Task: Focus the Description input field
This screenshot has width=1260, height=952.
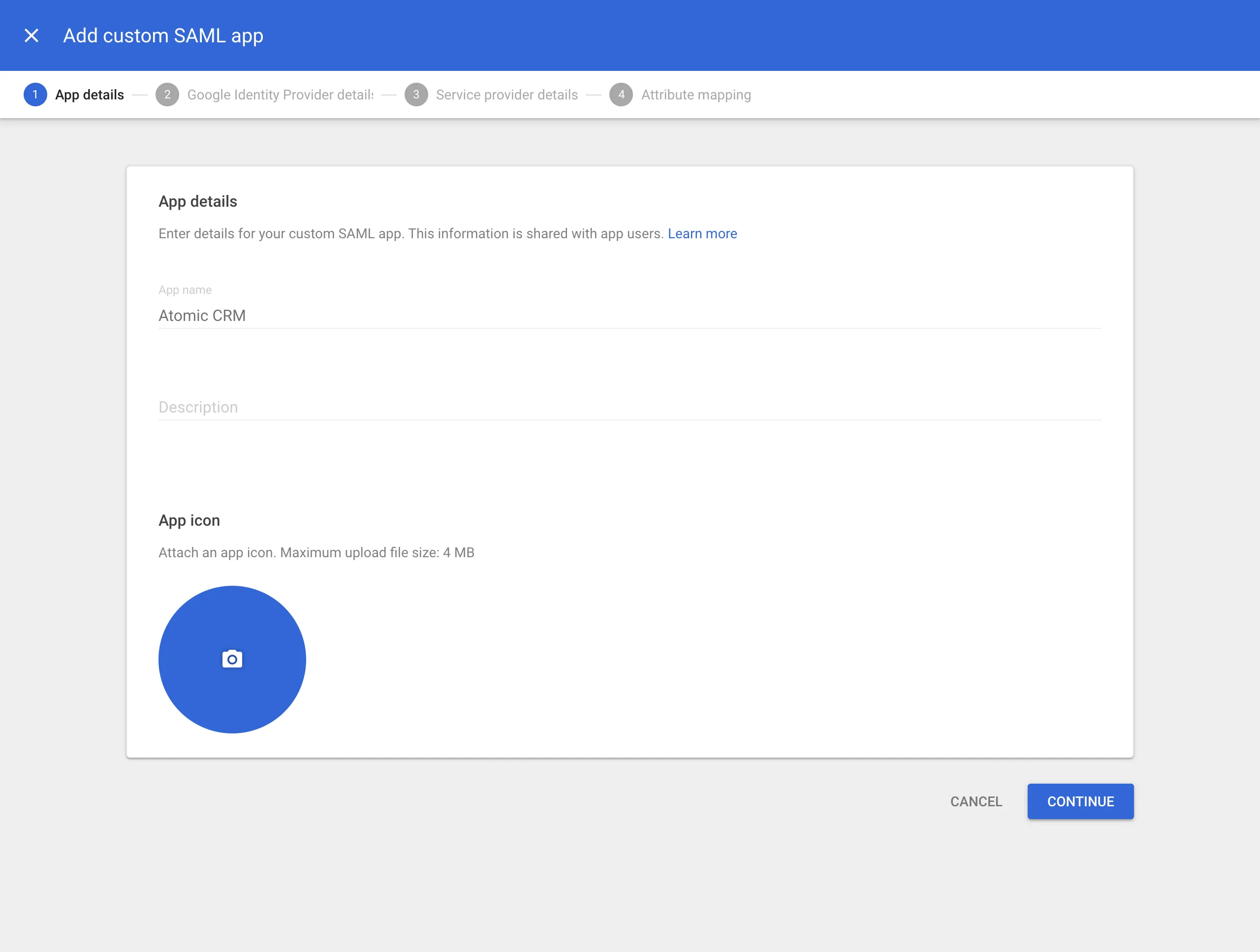Action: tap(629, 408)
